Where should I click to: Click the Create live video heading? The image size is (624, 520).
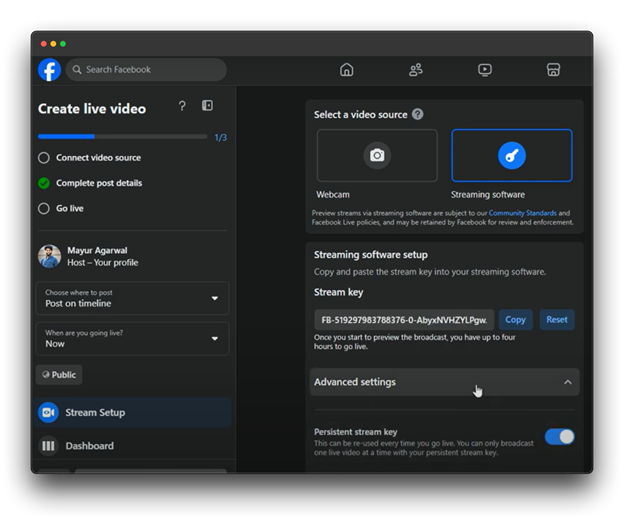pos(92,109)
